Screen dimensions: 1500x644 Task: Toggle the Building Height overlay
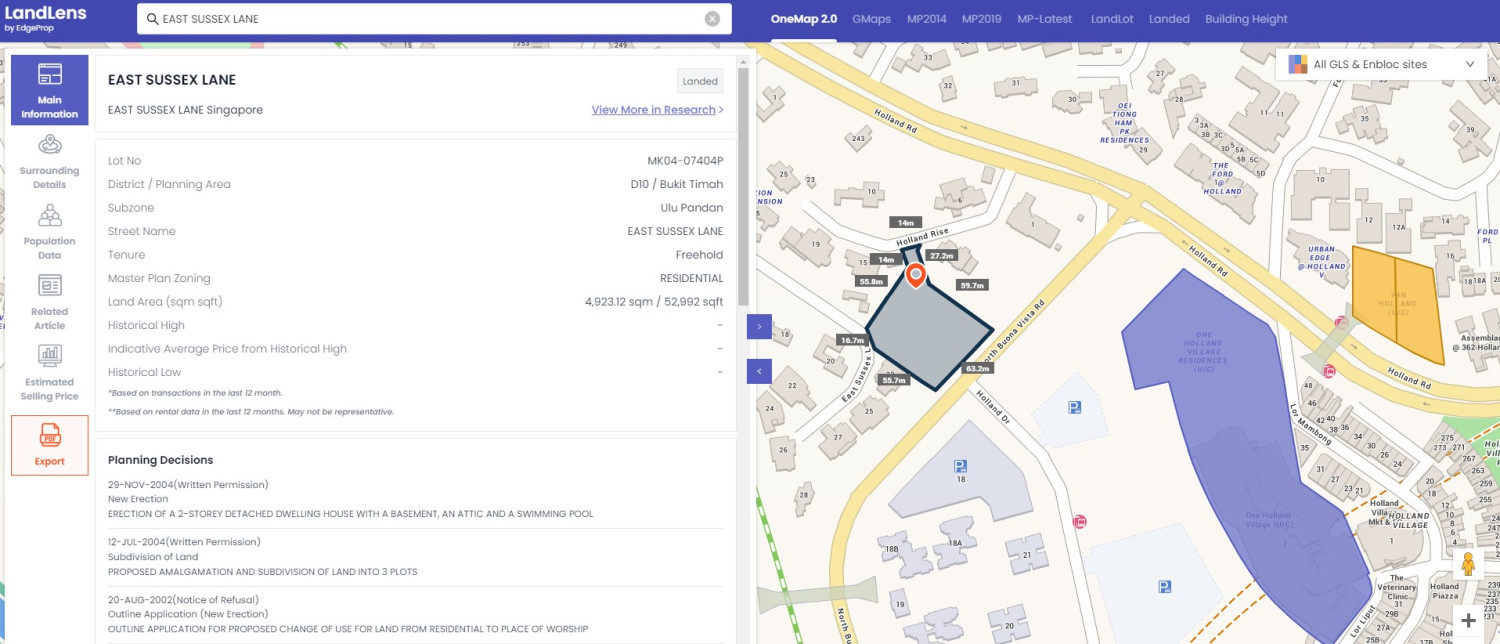coord(1245,18)
